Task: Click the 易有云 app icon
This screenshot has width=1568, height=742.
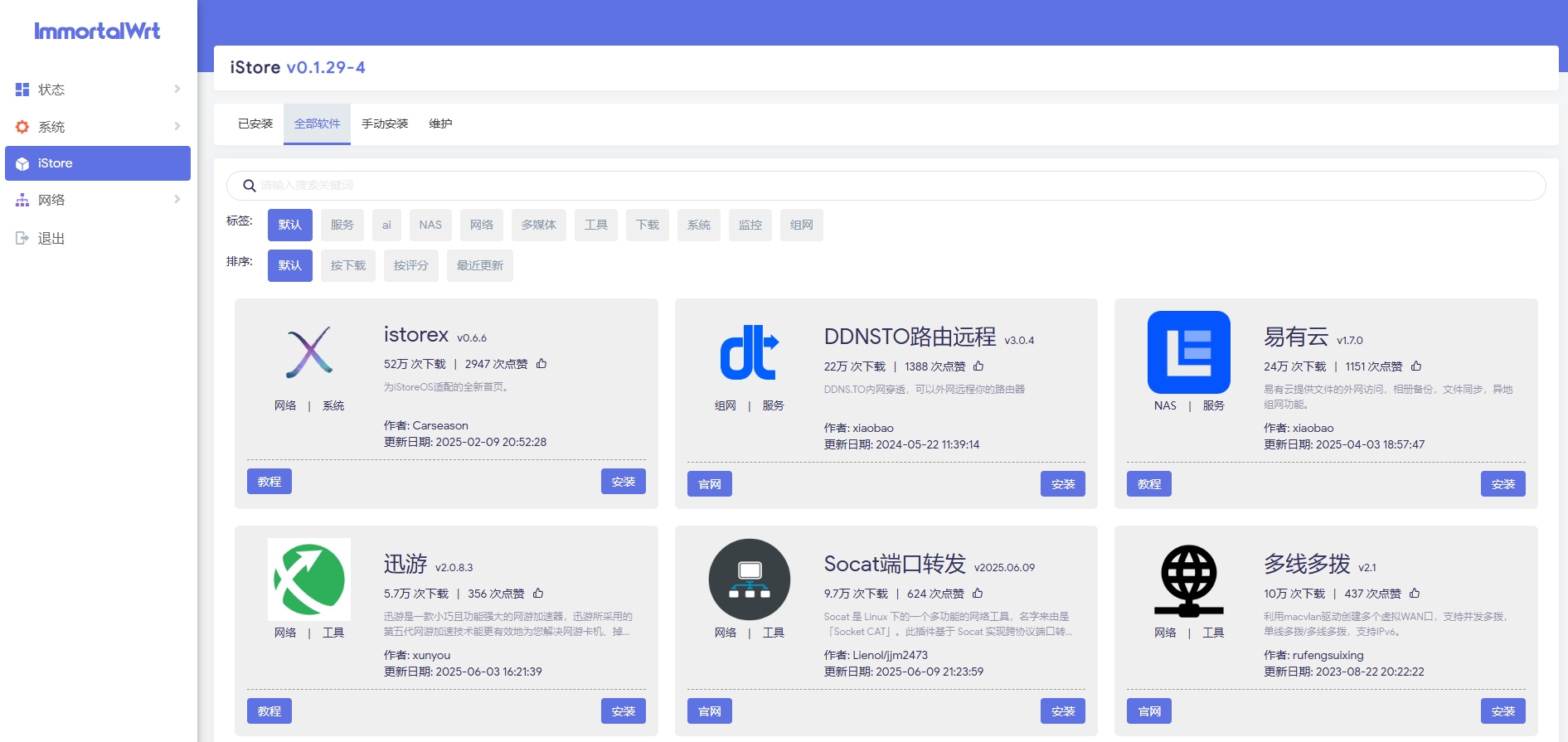Action: point(1189,352)
